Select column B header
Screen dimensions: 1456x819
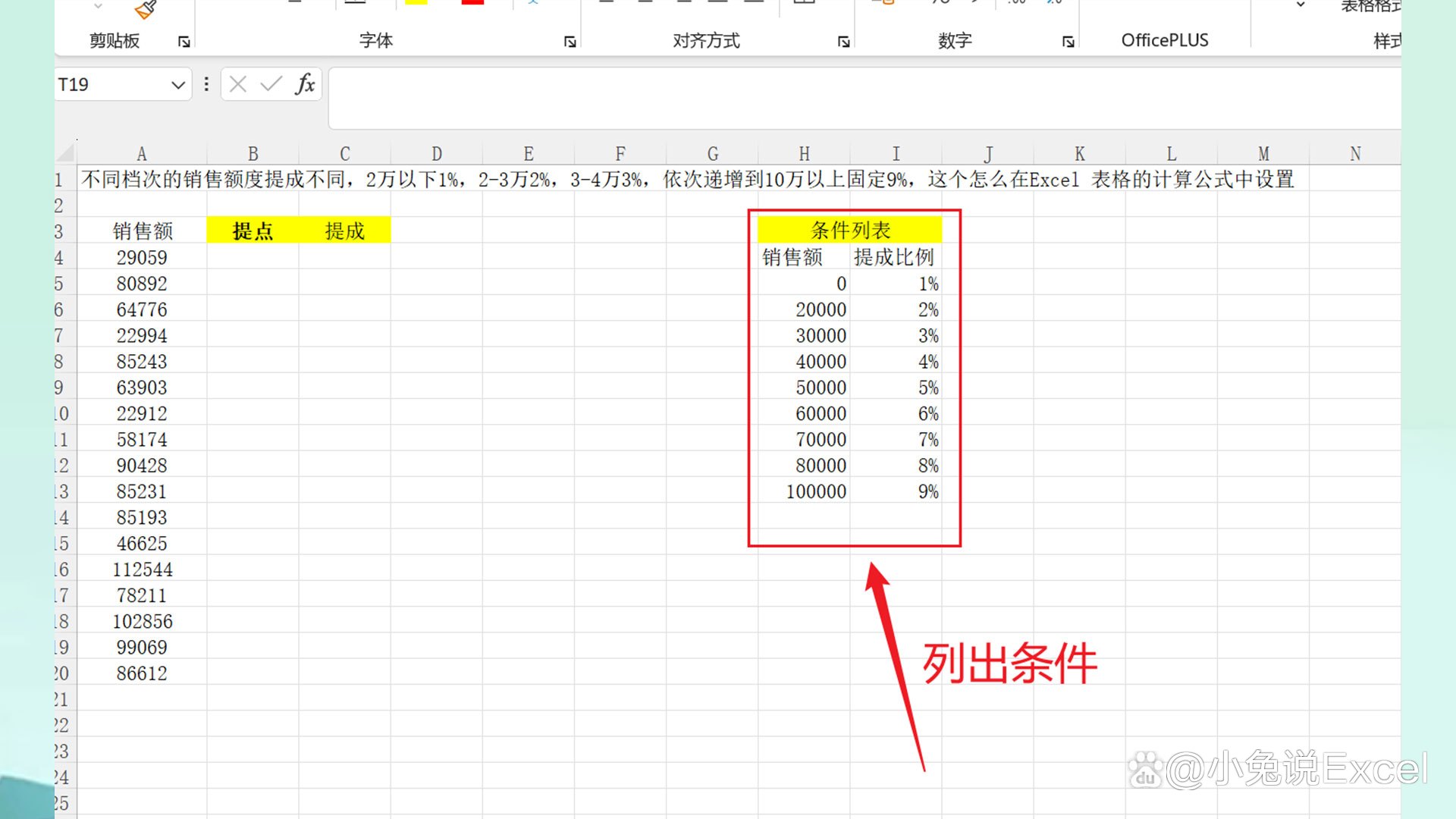[x=253, y=154]
